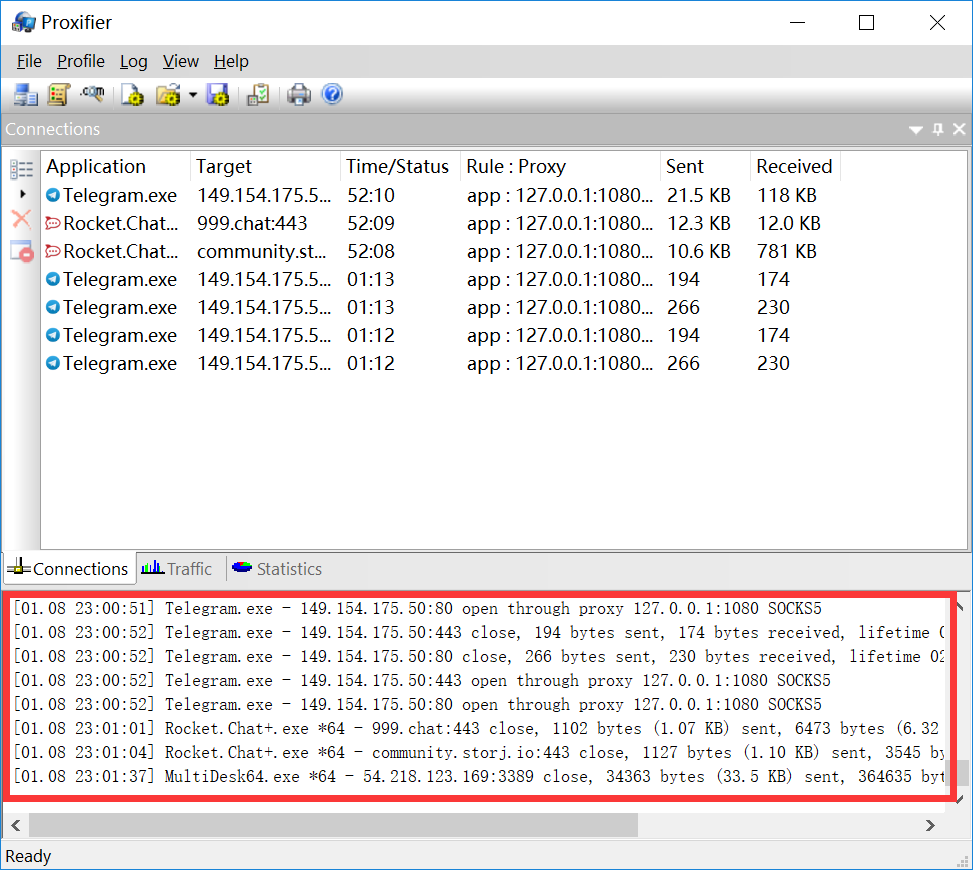Viewport: 973px width, 870px height.
Task: Click the printer icon in the toolbar
Action: click(x=299, y=95)
